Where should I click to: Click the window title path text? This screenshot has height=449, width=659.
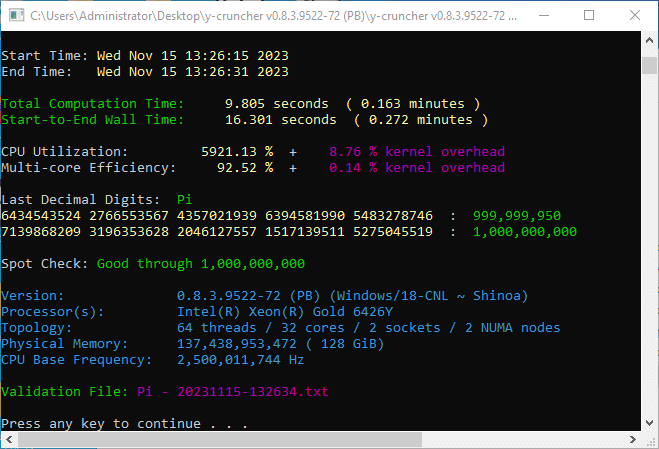[274, 16]
